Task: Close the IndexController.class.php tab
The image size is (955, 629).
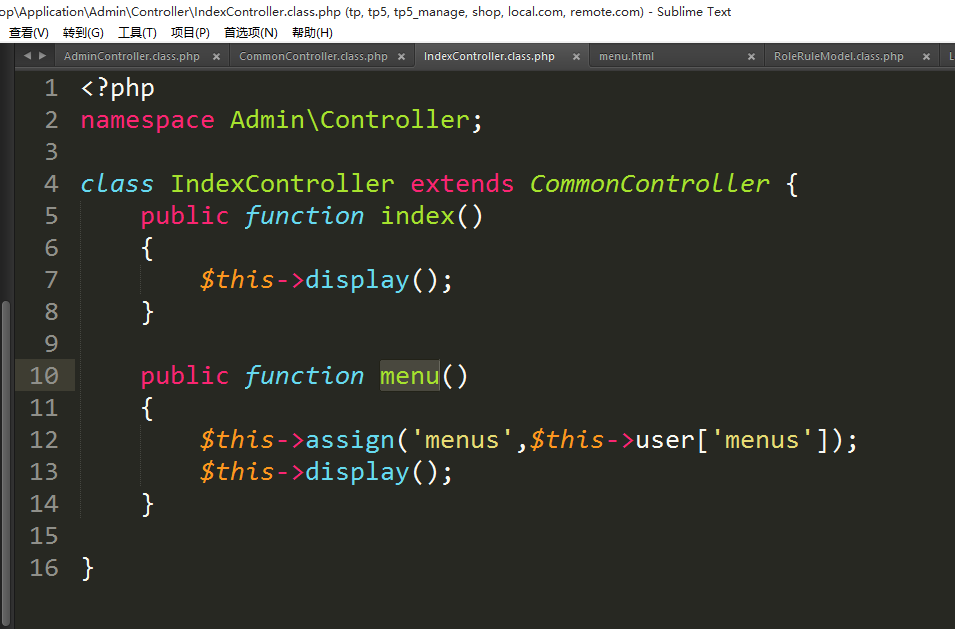Action: [x=576, y=57]
